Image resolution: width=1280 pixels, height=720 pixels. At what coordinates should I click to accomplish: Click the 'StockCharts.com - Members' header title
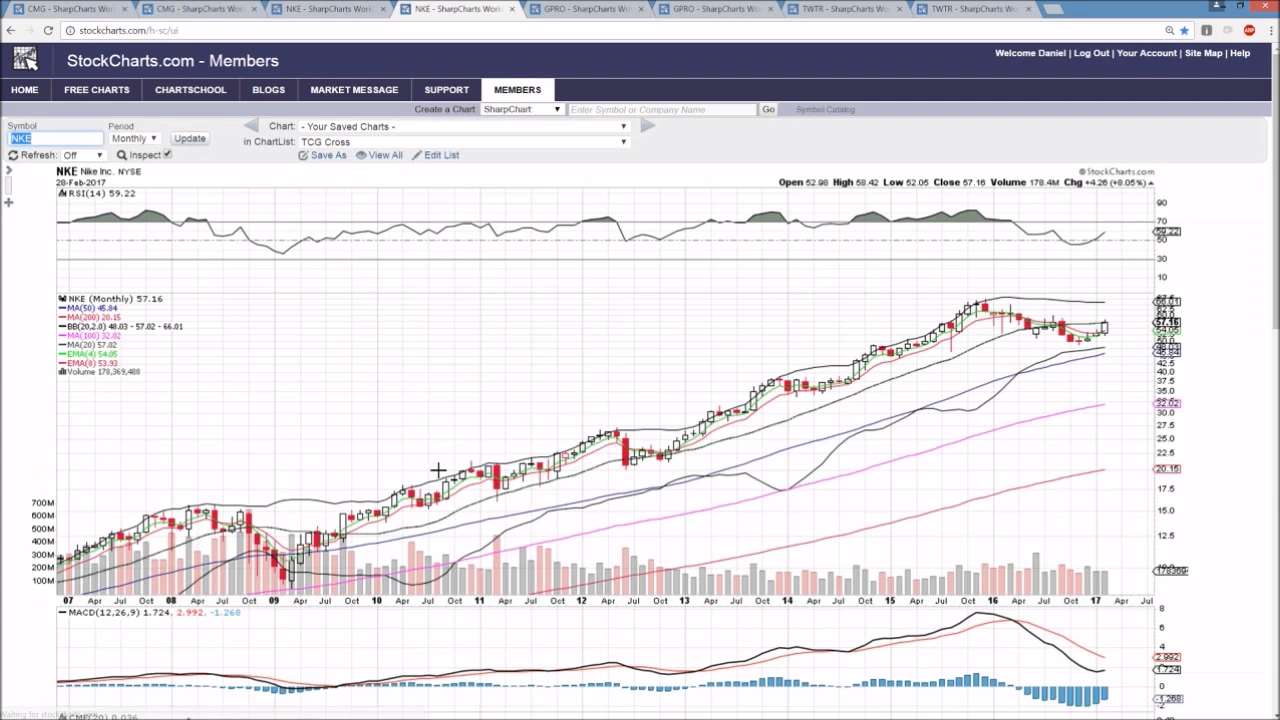173,61
